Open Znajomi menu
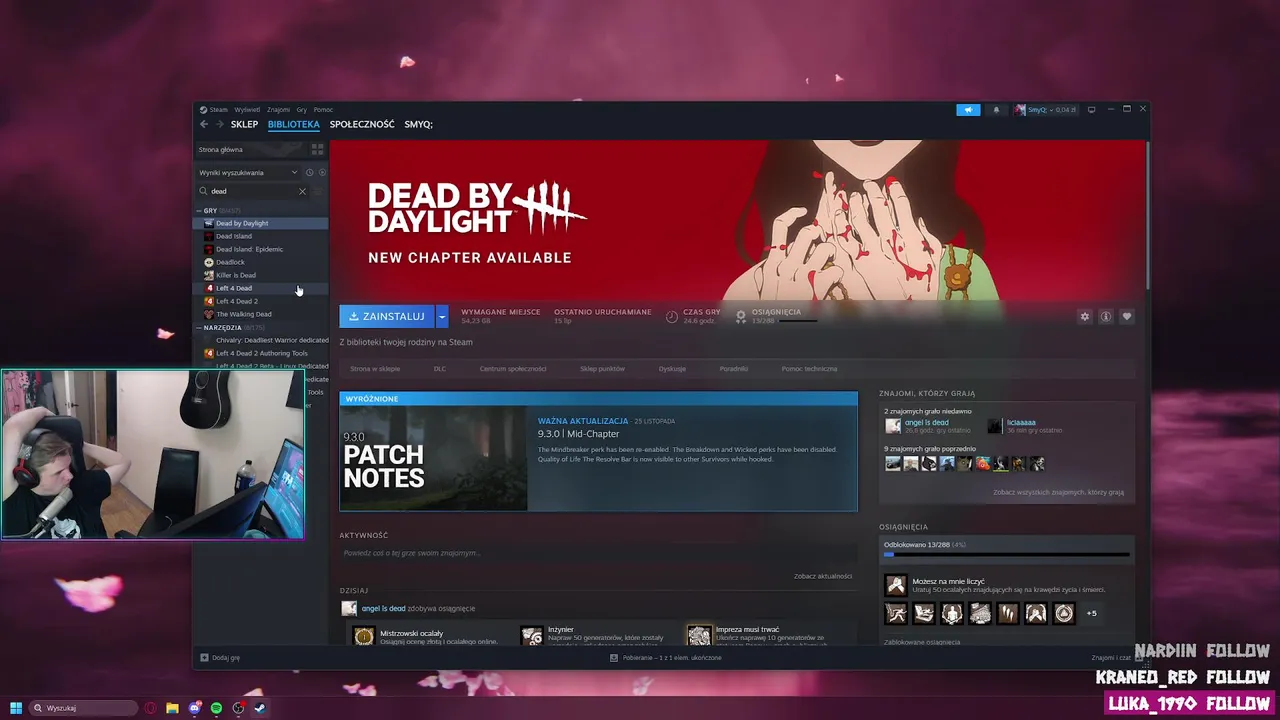Viewport: 1280px width, 720px height. point(278,110)
